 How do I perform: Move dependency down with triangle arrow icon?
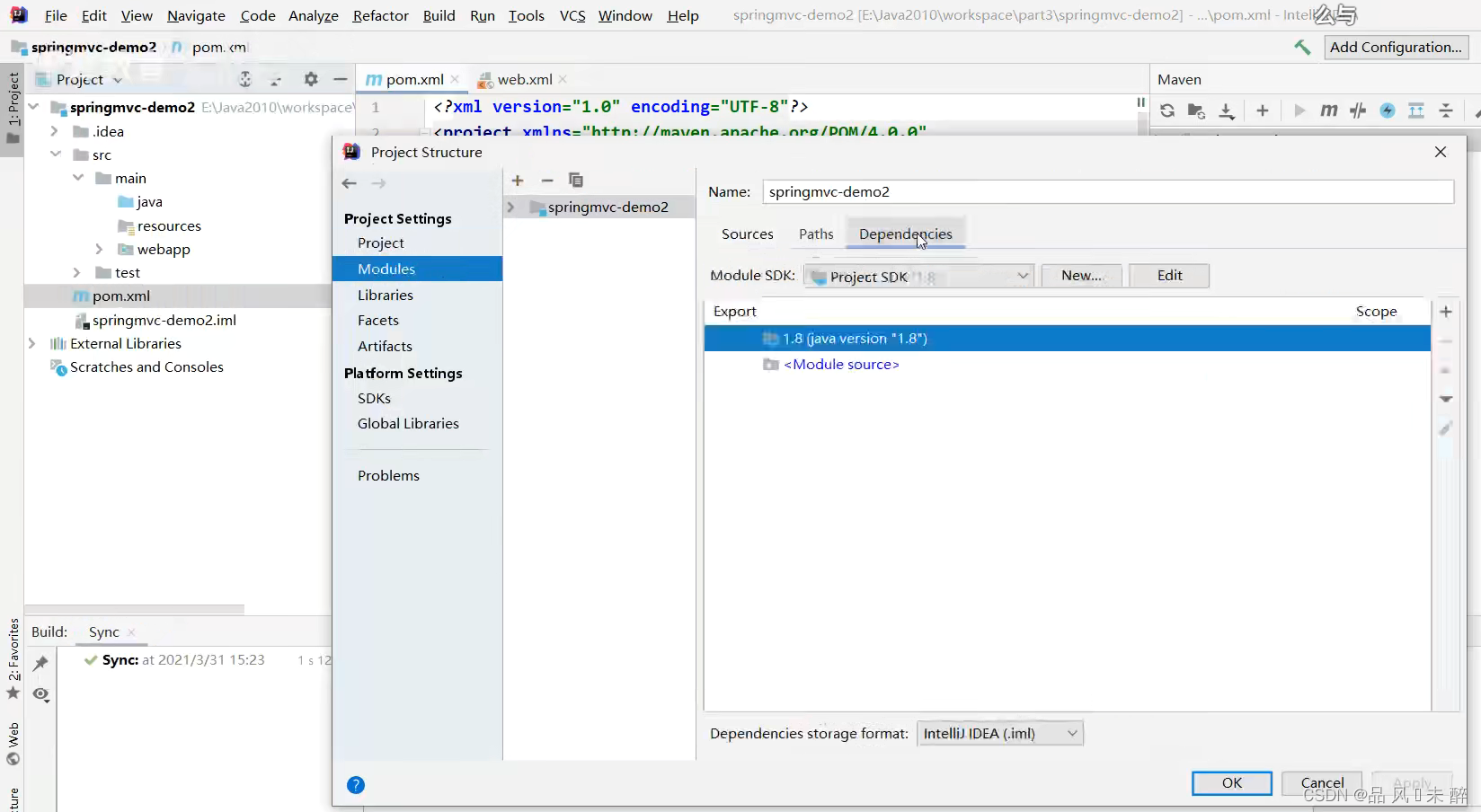click(1446, 399)
